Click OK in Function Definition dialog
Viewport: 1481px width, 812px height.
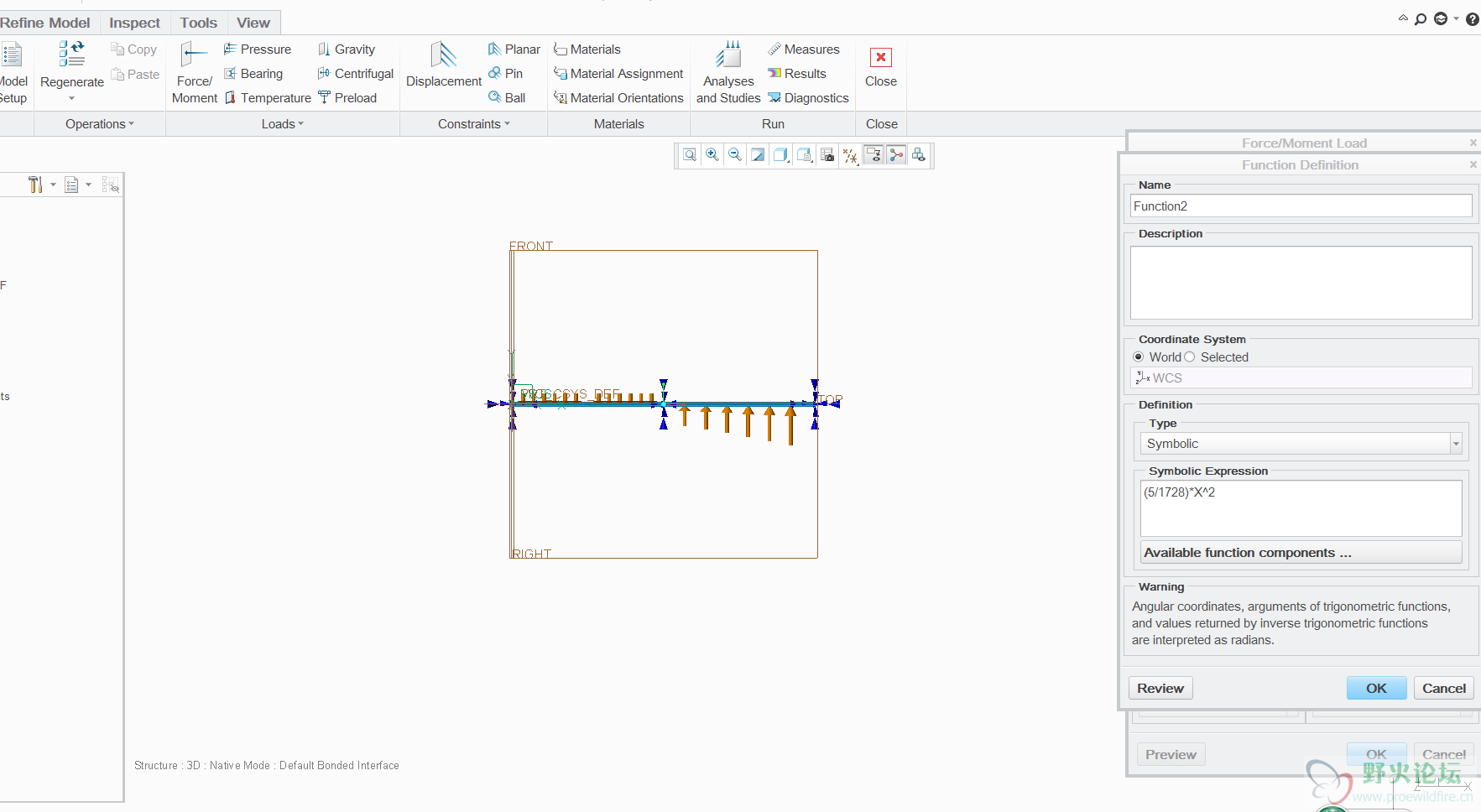1376,689
